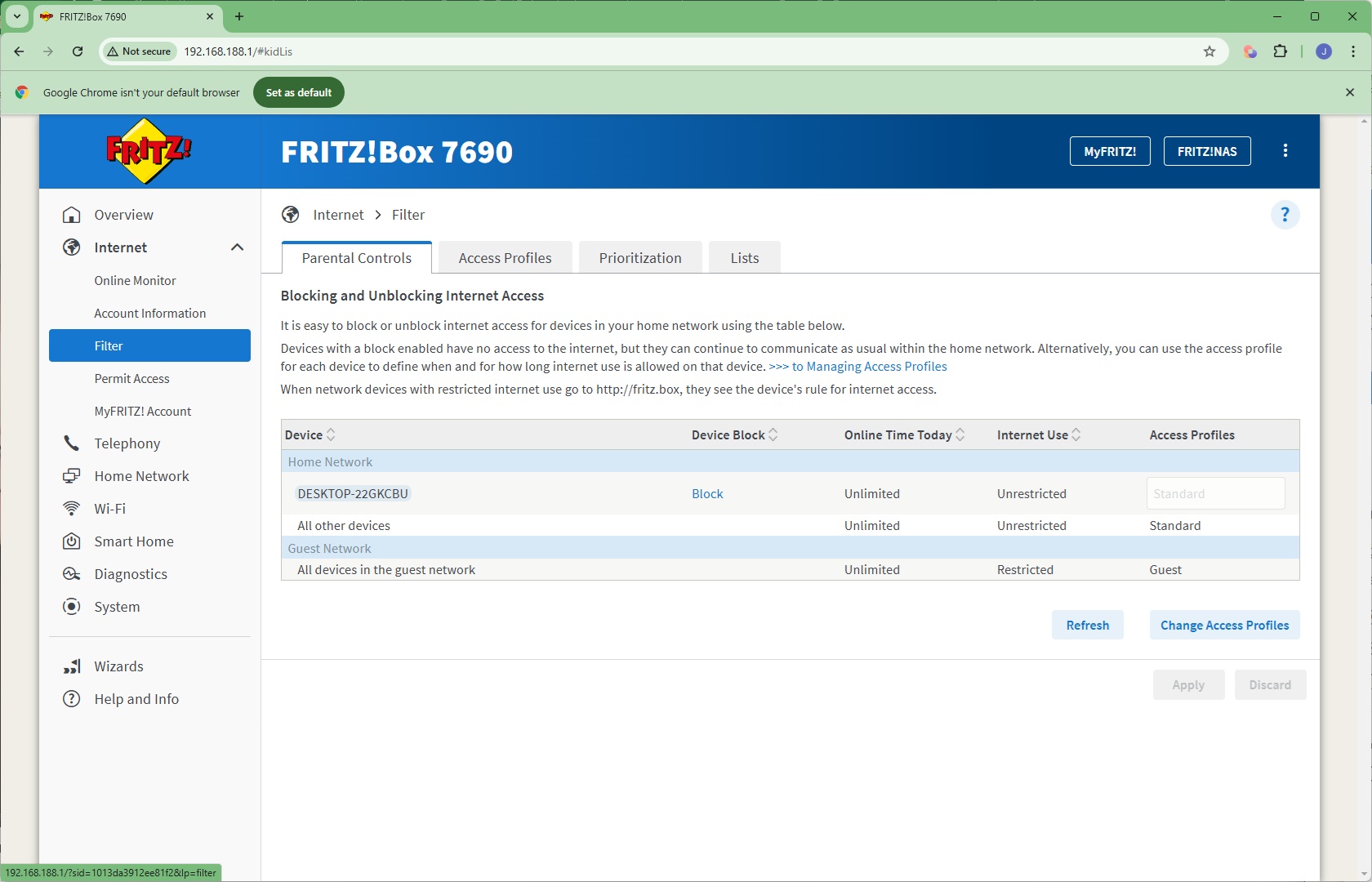
Task: Open the Chrome extensions puzzle icon
Action: [1281, 51]
